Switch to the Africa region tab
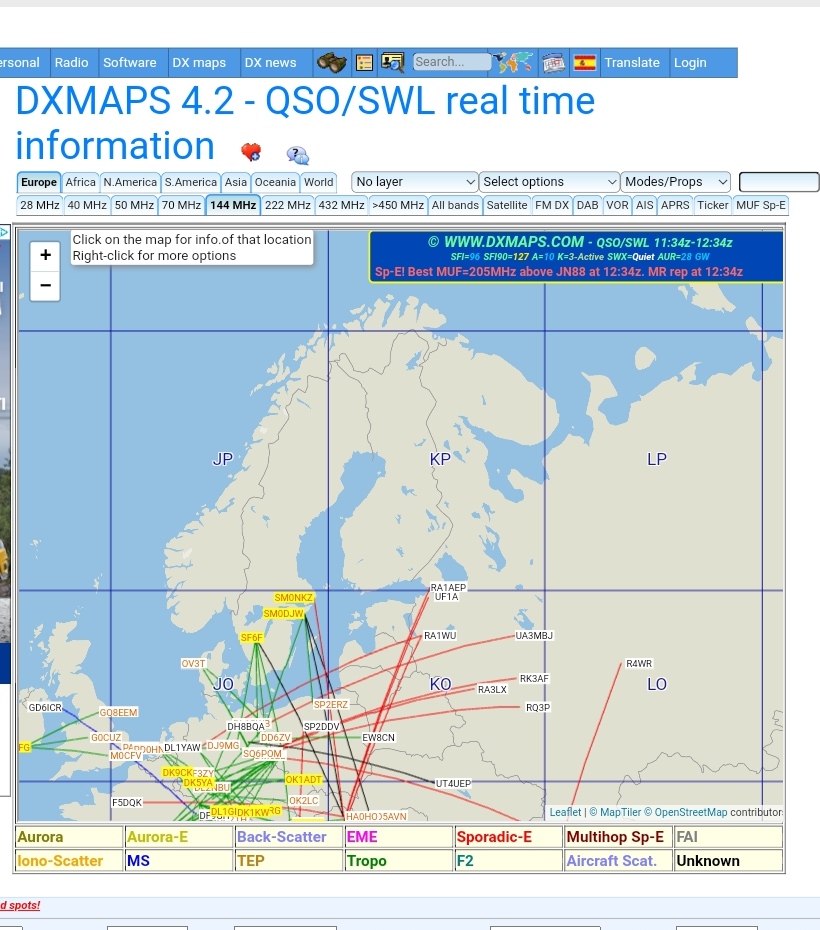The height and width of the screenshot is (930, 820). 81,182
